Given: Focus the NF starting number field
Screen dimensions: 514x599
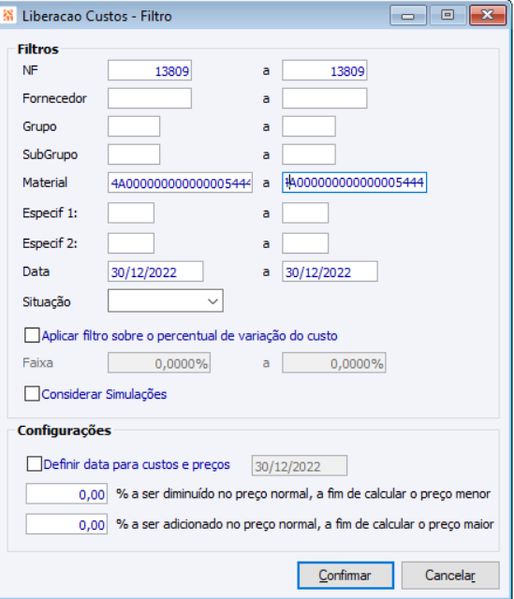Looking at the screenshot, I should tap(149, 70).
